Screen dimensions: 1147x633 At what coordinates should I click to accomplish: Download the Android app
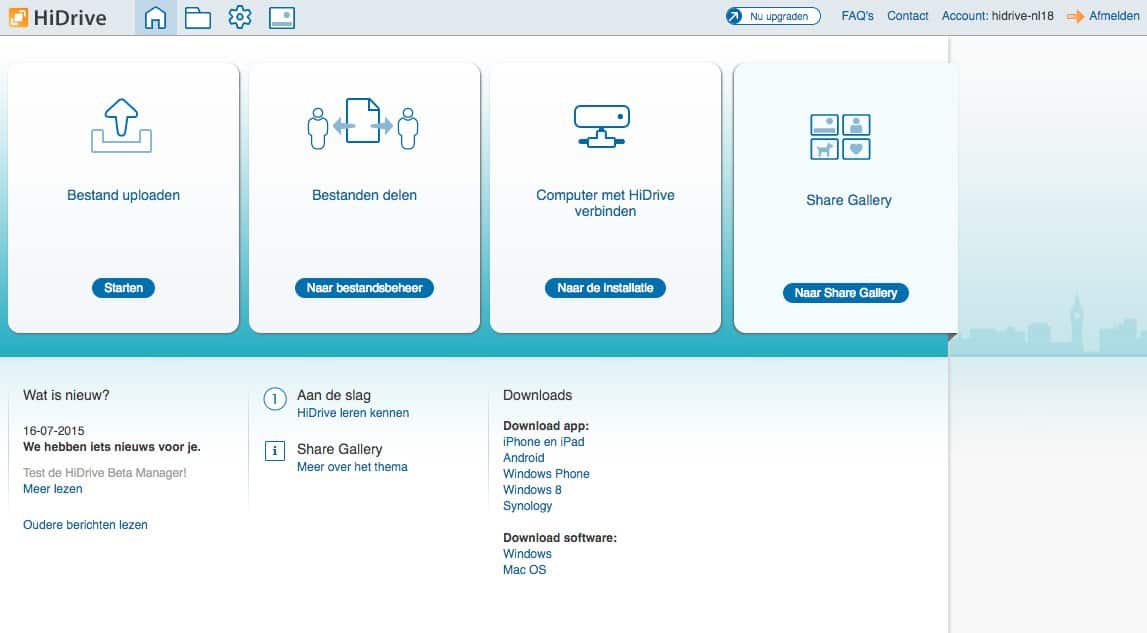click(524, 458)
